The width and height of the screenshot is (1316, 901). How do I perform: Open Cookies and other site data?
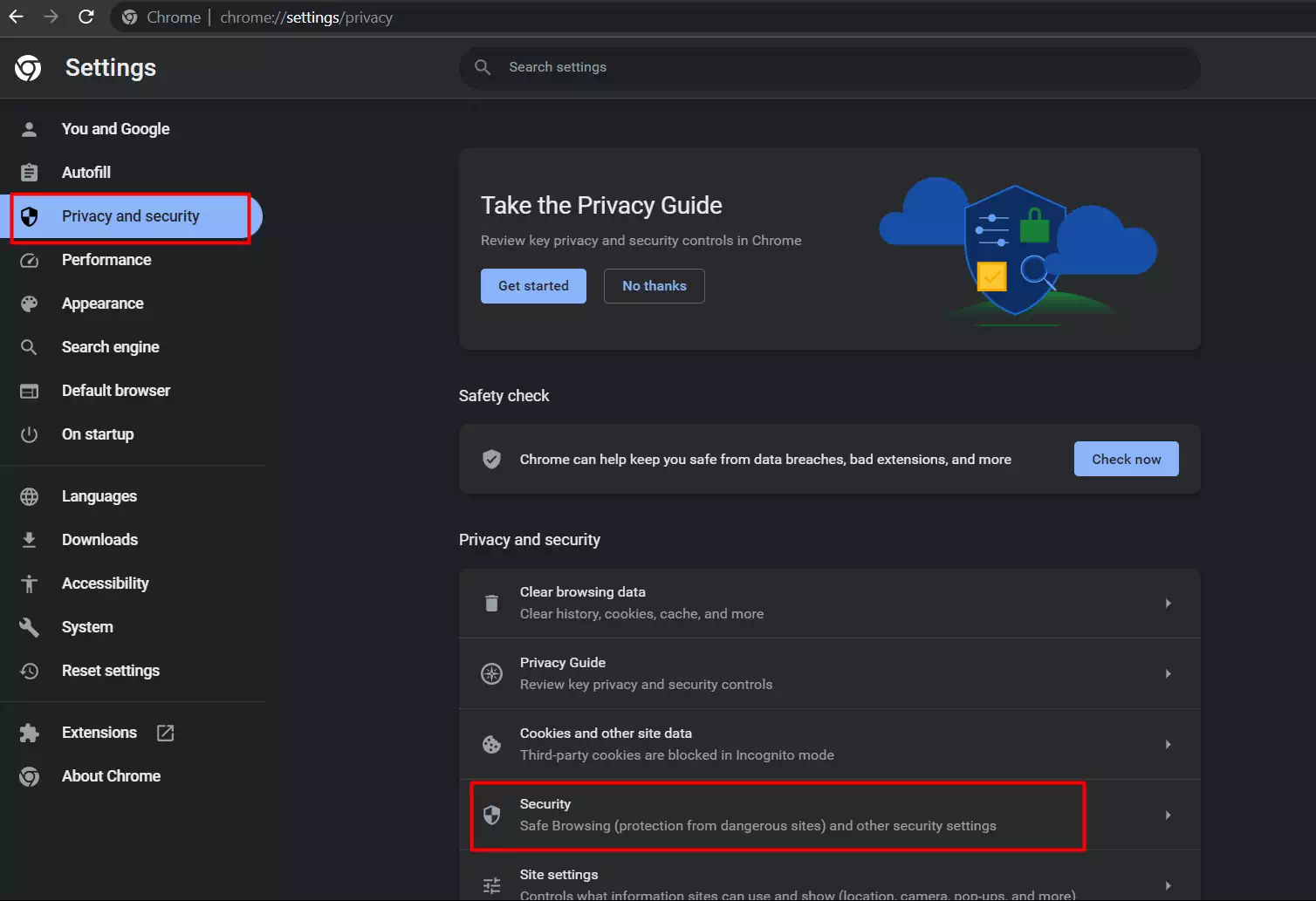point(830,744)
